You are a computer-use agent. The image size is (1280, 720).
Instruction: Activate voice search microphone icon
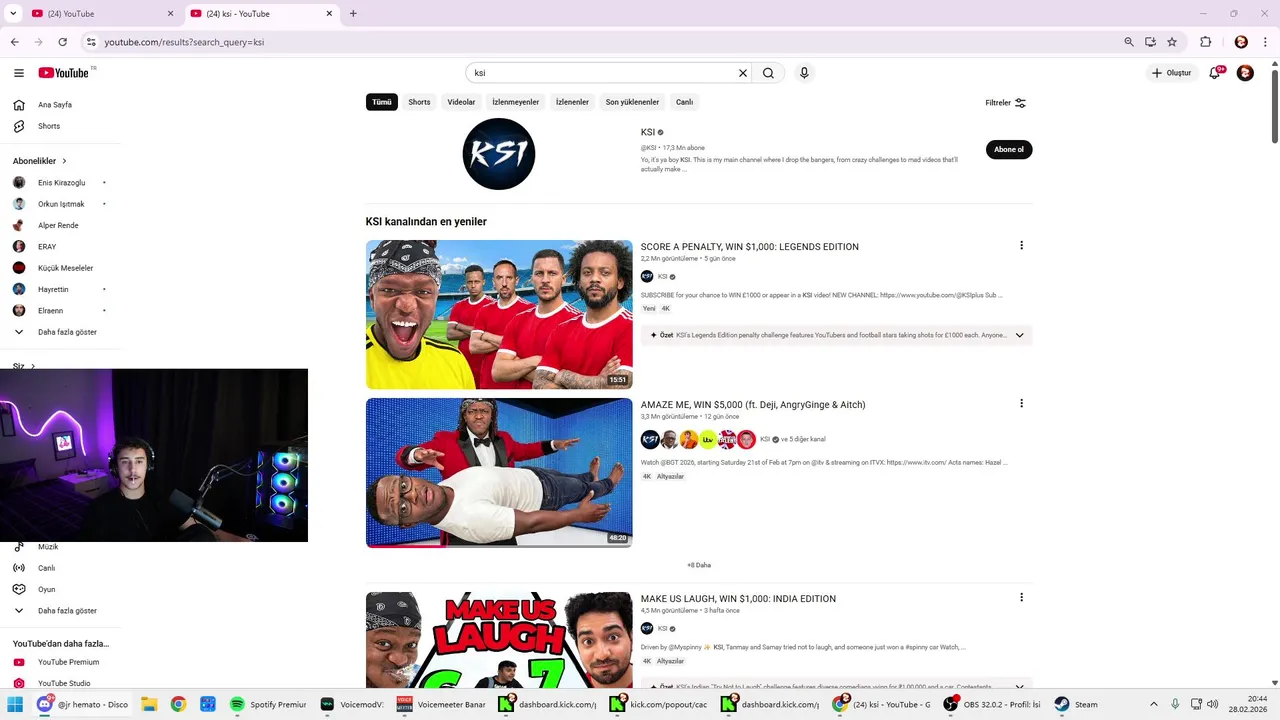804,73
